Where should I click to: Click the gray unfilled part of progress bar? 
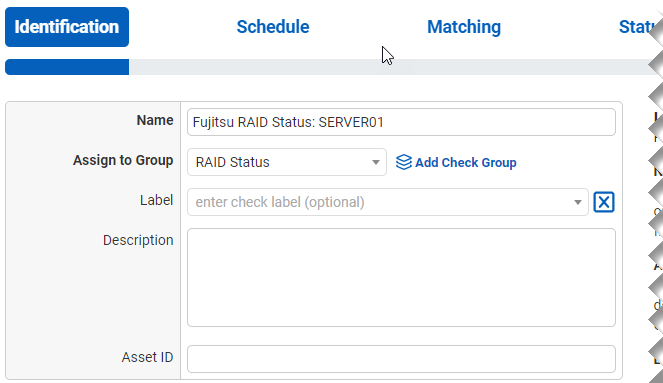pos(389,67)
